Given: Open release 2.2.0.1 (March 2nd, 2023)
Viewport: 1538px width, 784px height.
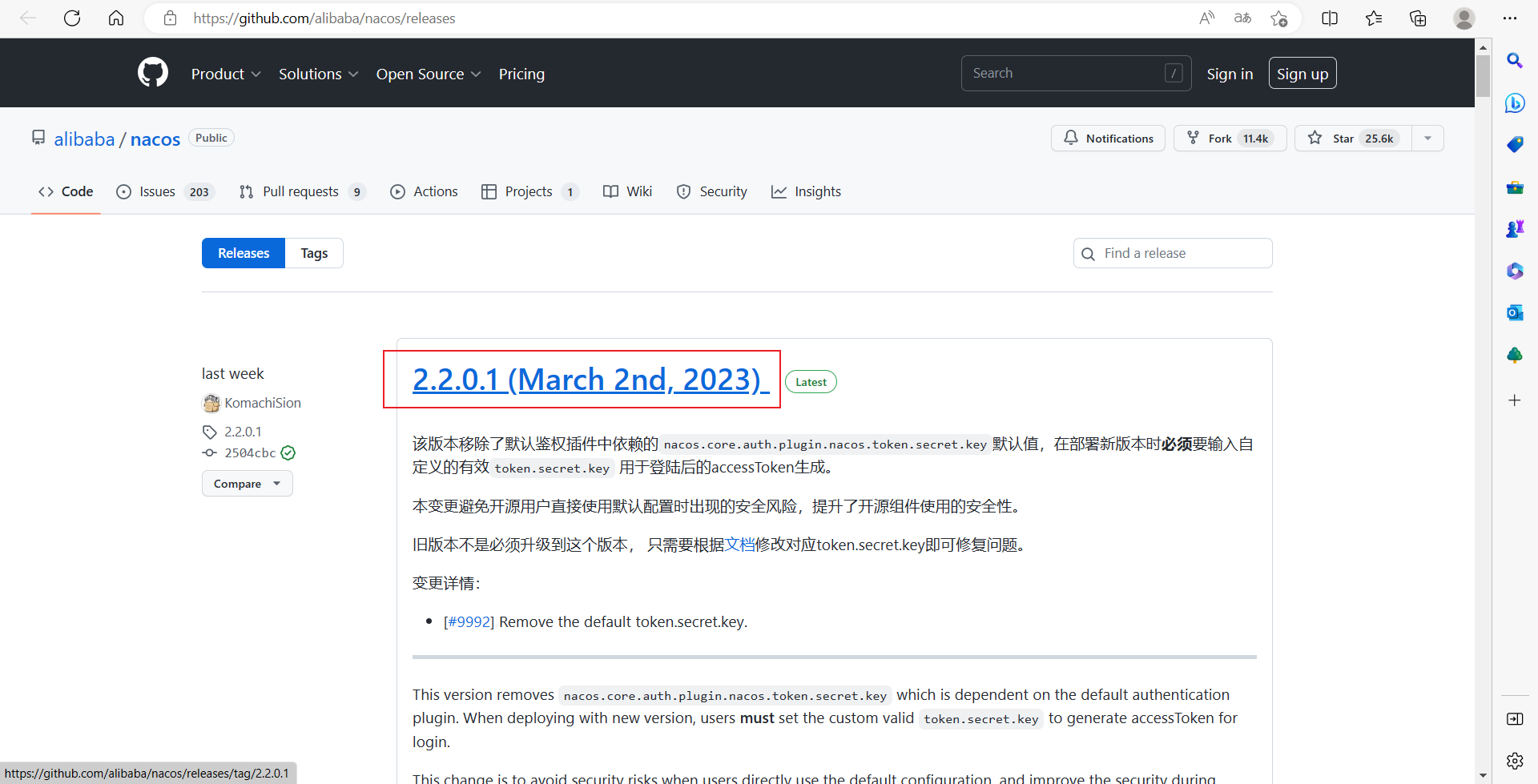Looking at the screenshot, I should point(590,380).
